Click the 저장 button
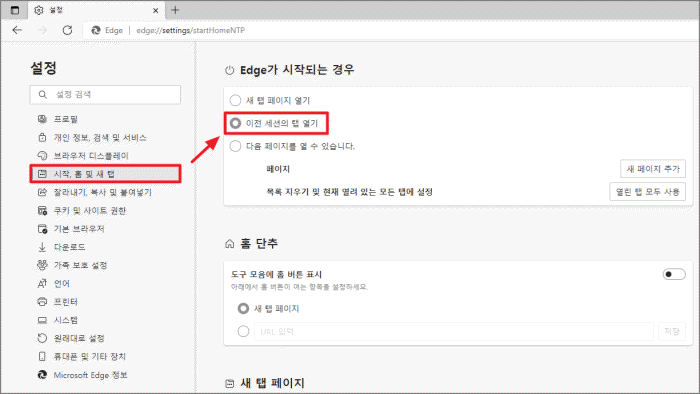 coord(671,331)
